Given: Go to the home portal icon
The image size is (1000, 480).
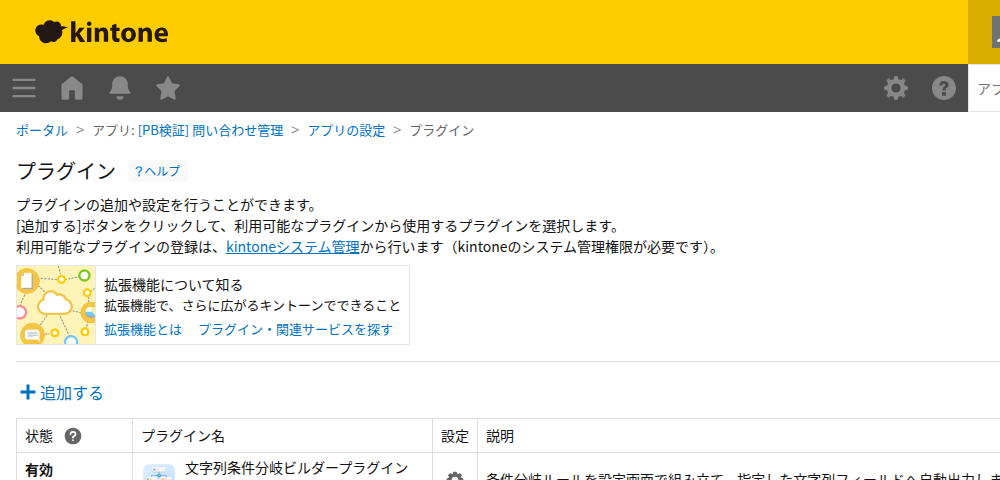Looking at the screenshot, I should click(x=72, y=88).
